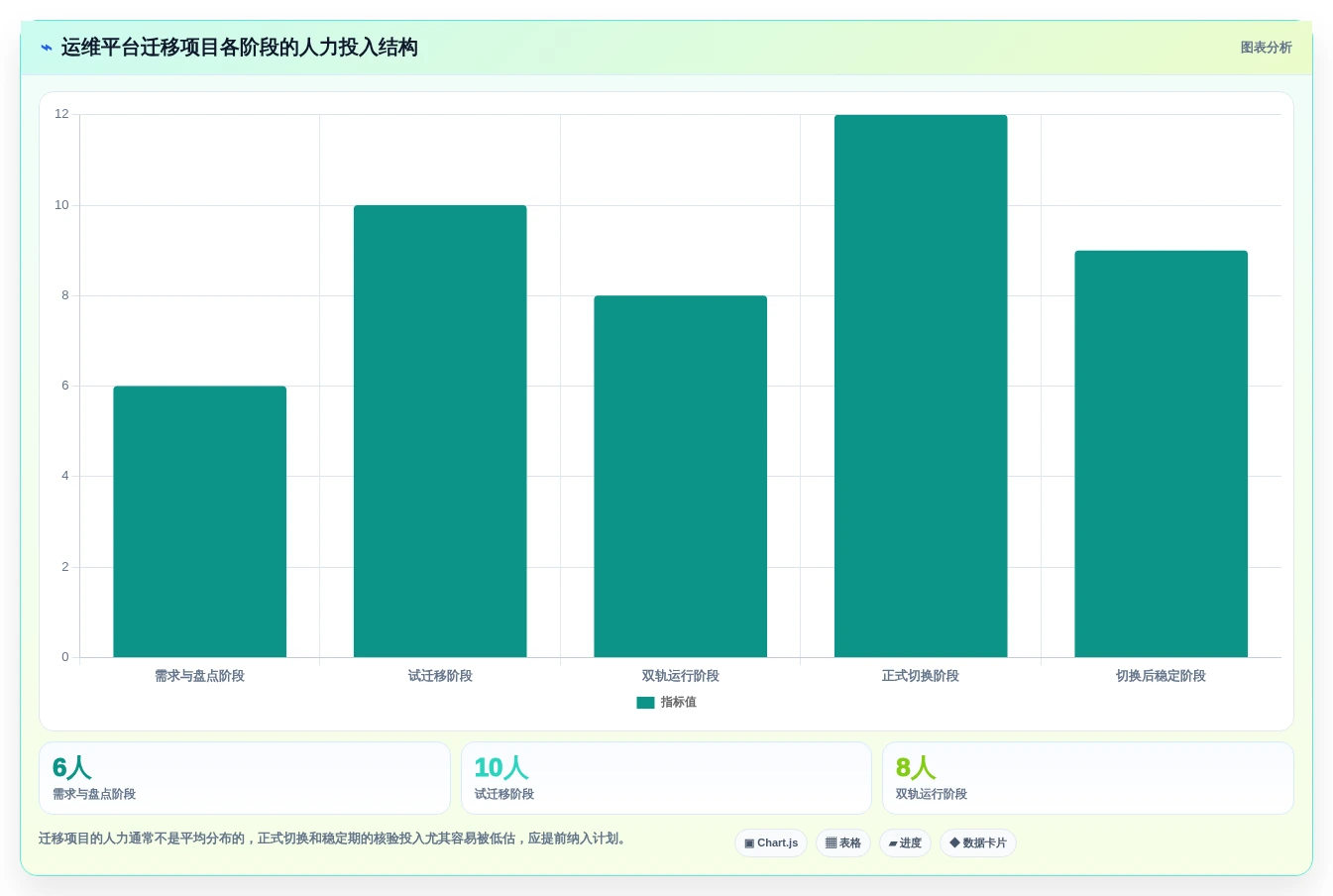Click the 切换后稳定阶段 x-axis label
This screenshot has height=896, width=1333.
click(1161, 676)
